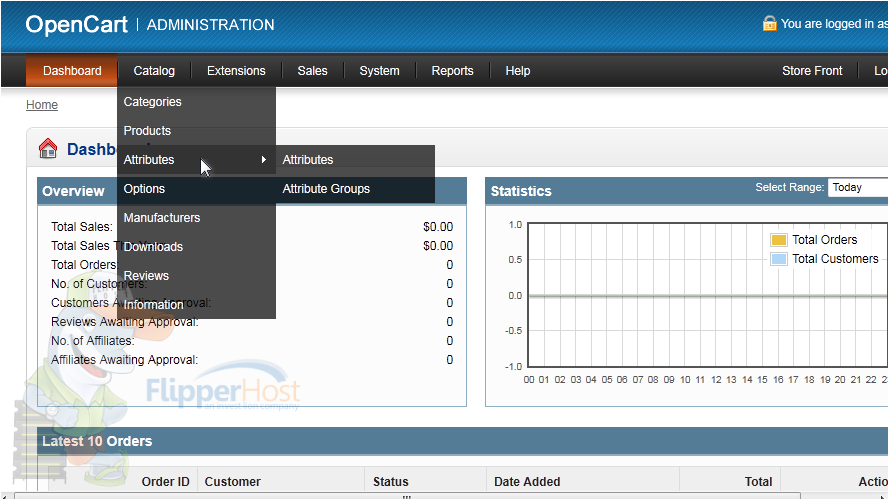Open the Sales menu
The height and width of the screenshot is (500, 889).
[312, 71]
